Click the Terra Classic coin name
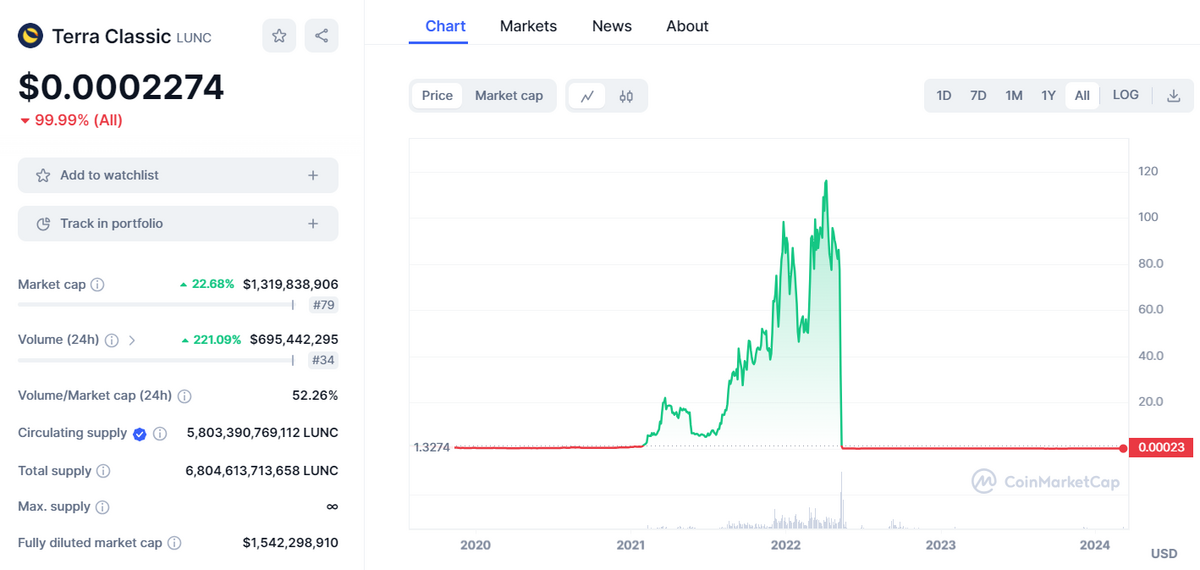This screenshot has height=570, width=1200. [111, 37]
